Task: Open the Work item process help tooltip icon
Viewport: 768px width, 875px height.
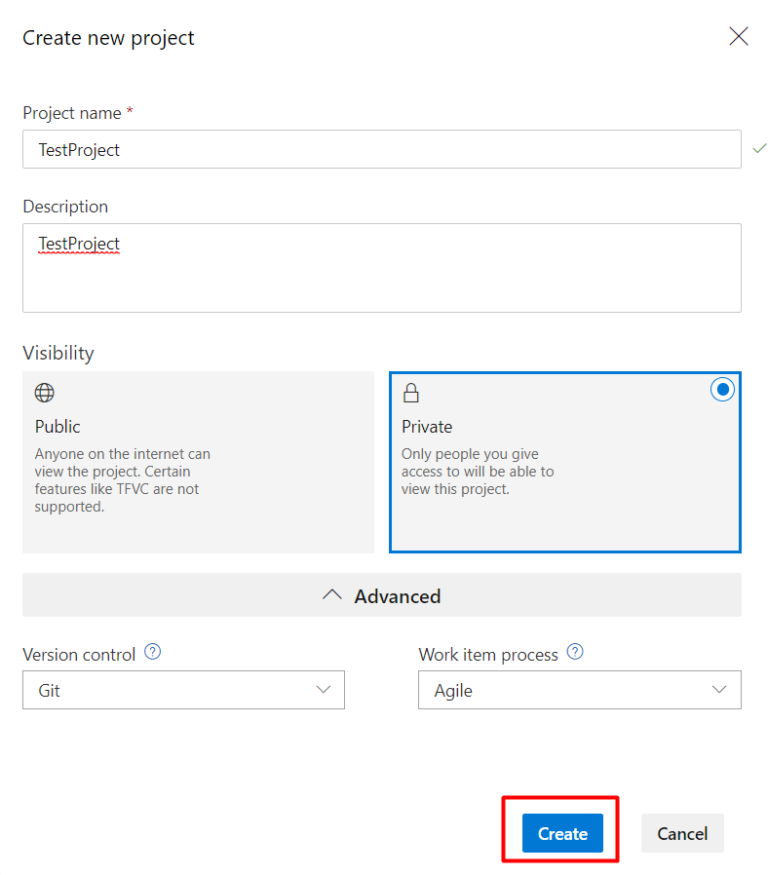Action: pos(575,652)
